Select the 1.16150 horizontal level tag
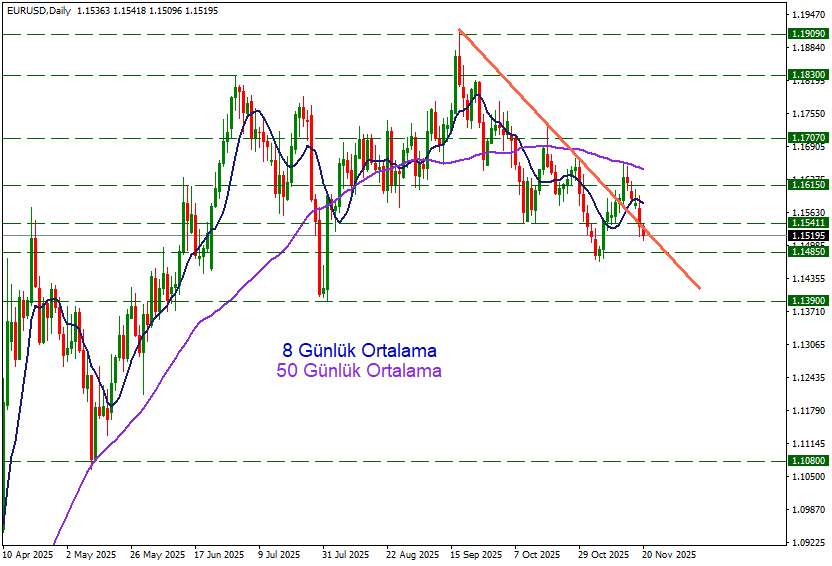The height and width of the screenshot is (566, 832). (807, 185)
